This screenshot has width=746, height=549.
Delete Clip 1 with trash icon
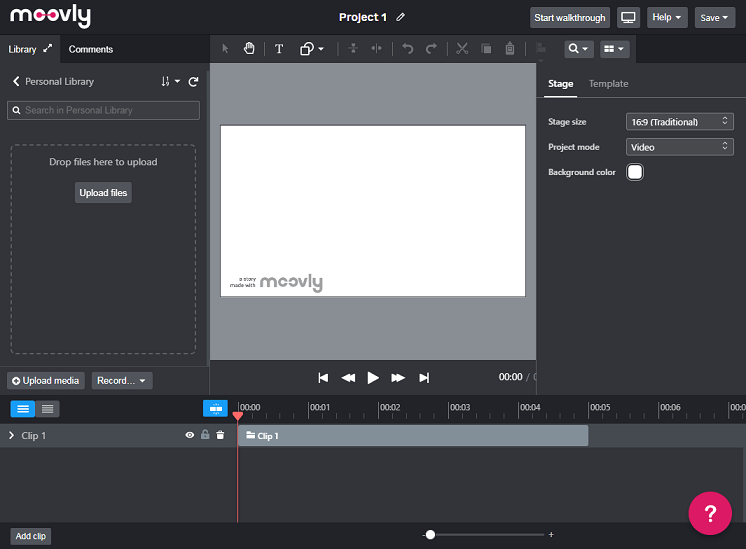pyautogui.click(x=220, y=435)
